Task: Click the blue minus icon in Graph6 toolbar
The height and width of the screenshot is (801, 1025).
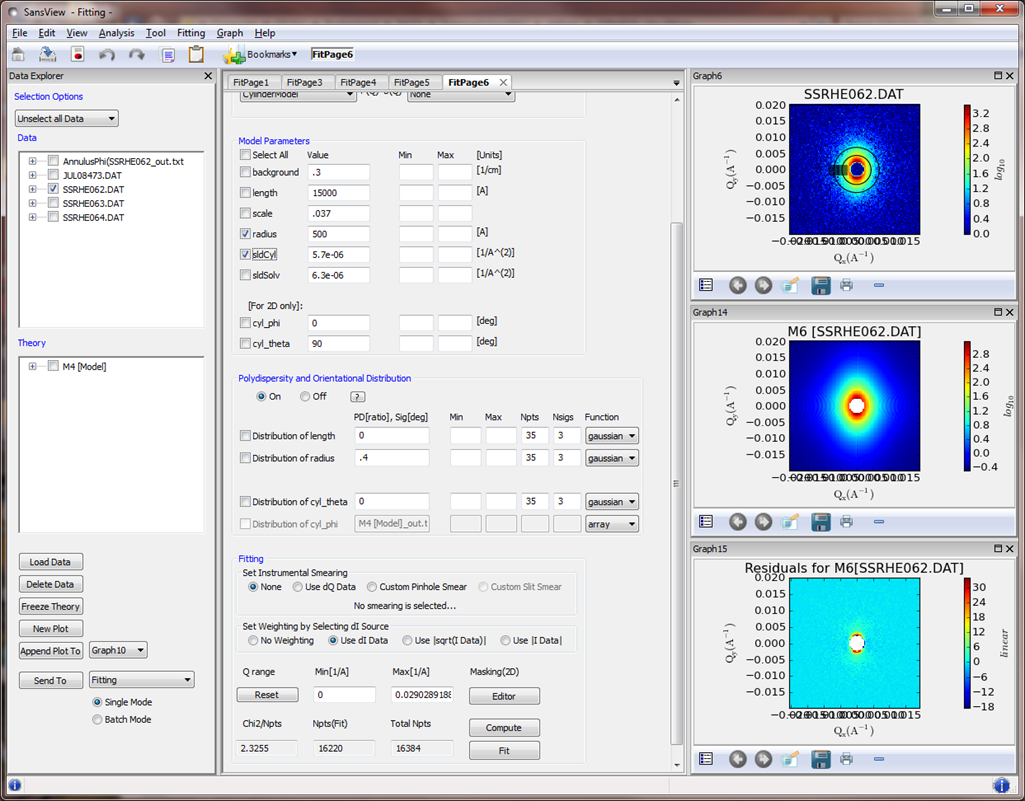Action: tap(879, 285)
